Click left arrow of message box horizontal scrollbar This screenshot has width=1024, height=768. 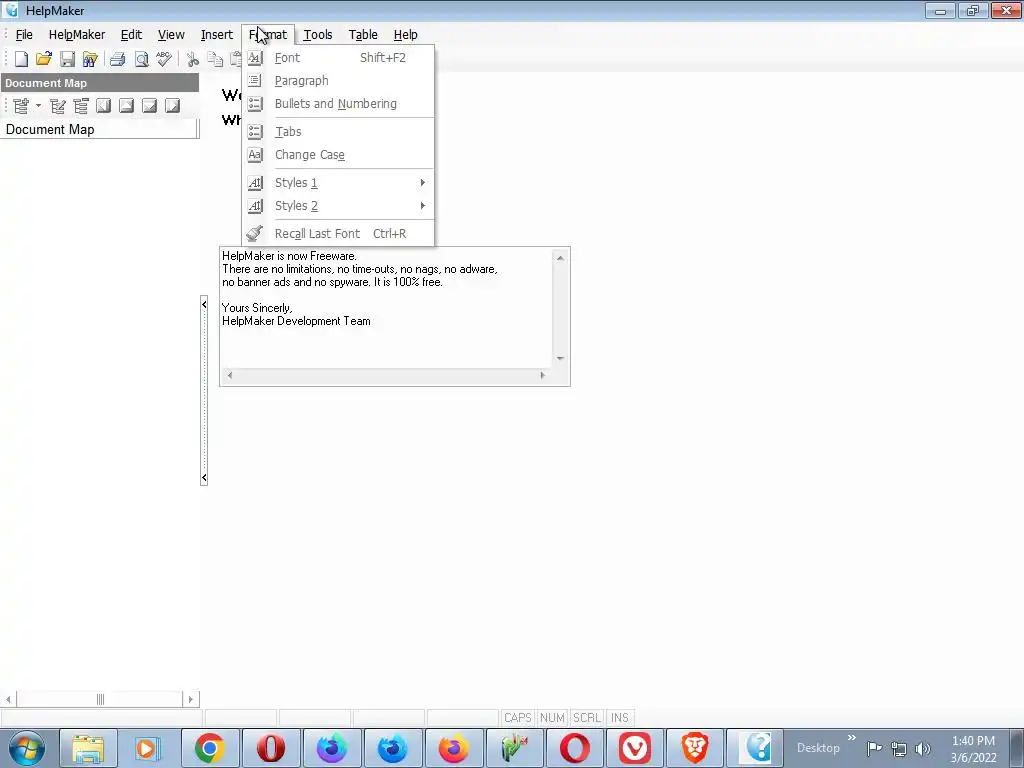click(x=229, y=376)
